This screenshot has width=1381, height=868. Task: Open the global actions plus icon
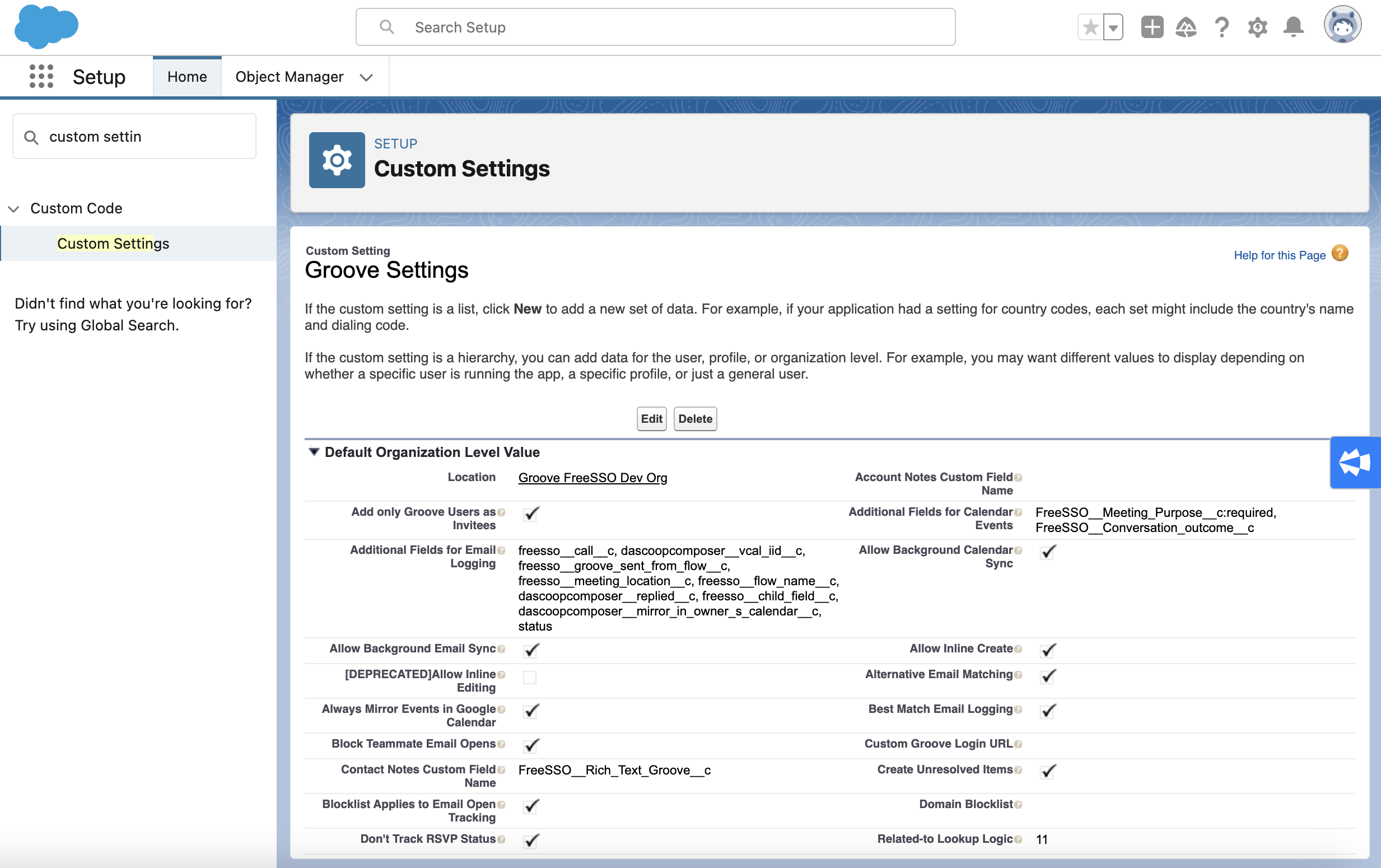coord(1151,27)
